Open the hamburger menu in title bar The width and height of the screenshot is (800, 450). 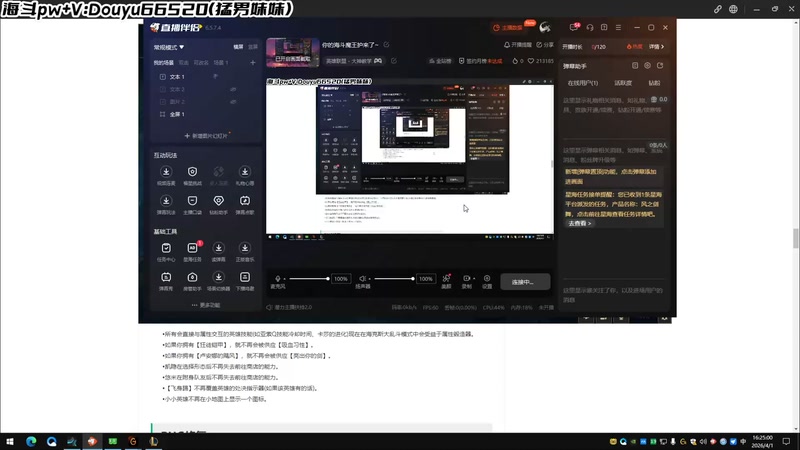(x=618, y=28)
